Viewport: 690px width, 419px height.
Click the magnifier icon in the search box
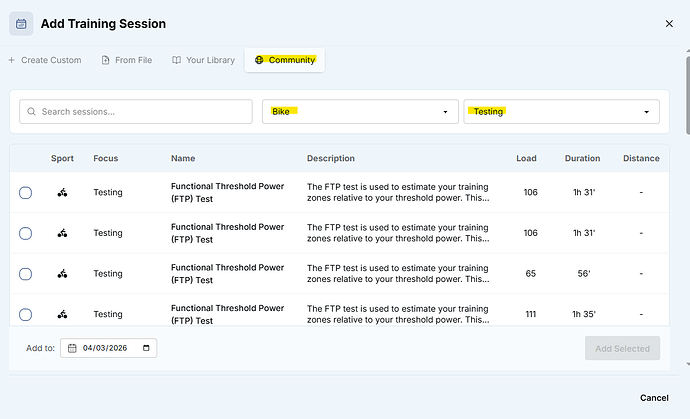pyautogui.click(x=31, y=112)
